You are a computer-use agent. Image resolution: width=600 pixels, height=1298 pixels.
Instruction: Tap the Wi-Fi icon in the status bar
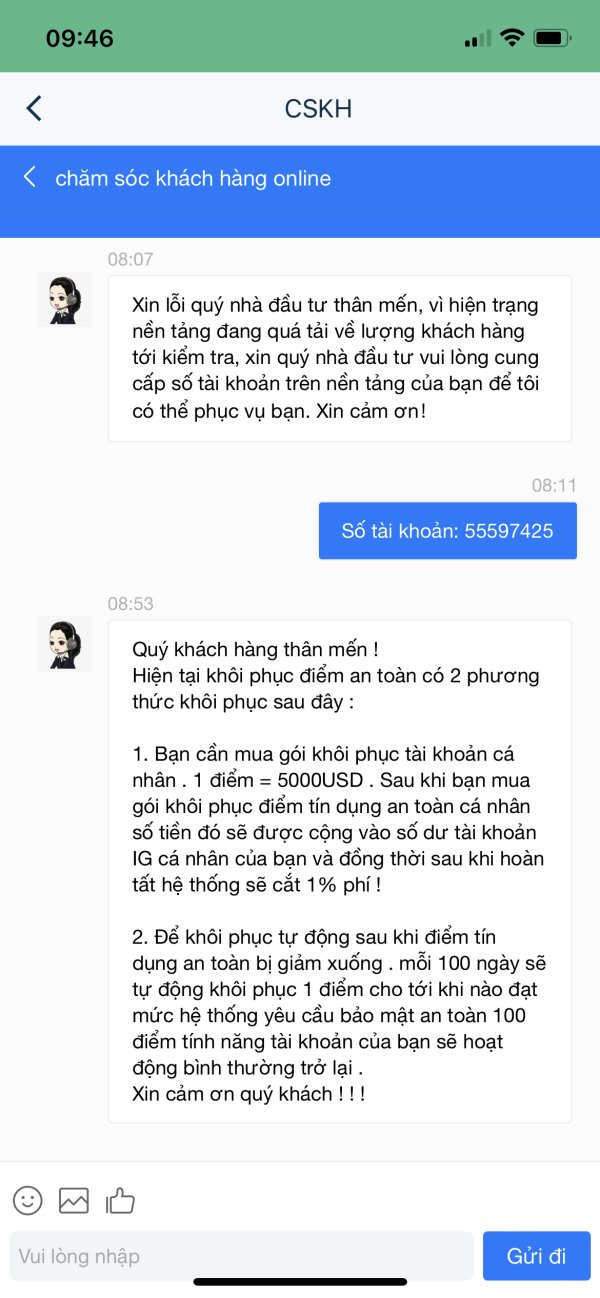tap(512, 38)
